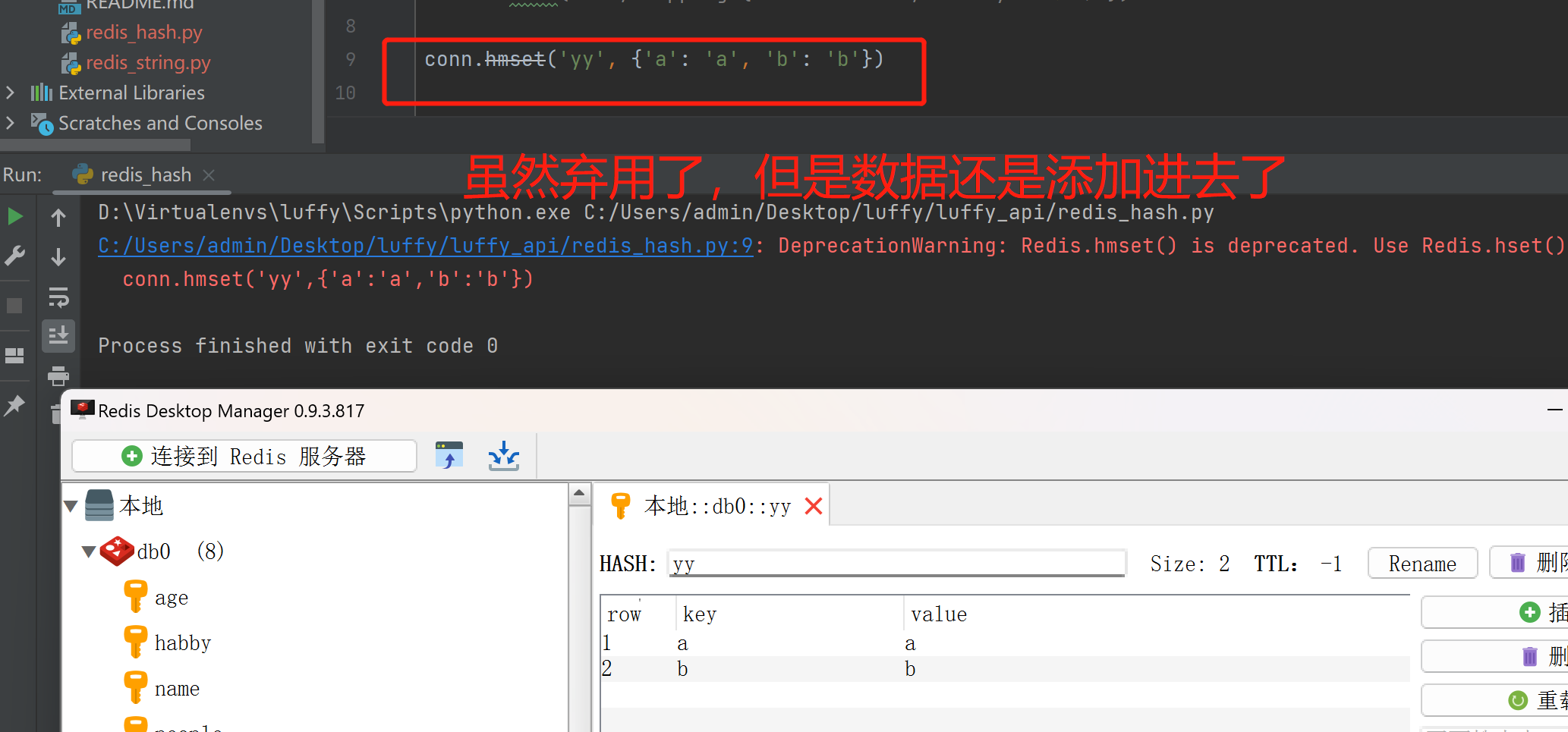Click the export connections icon in Redis Manager
The width and height of the screenshot is (1568, 732).
[504, 456]
